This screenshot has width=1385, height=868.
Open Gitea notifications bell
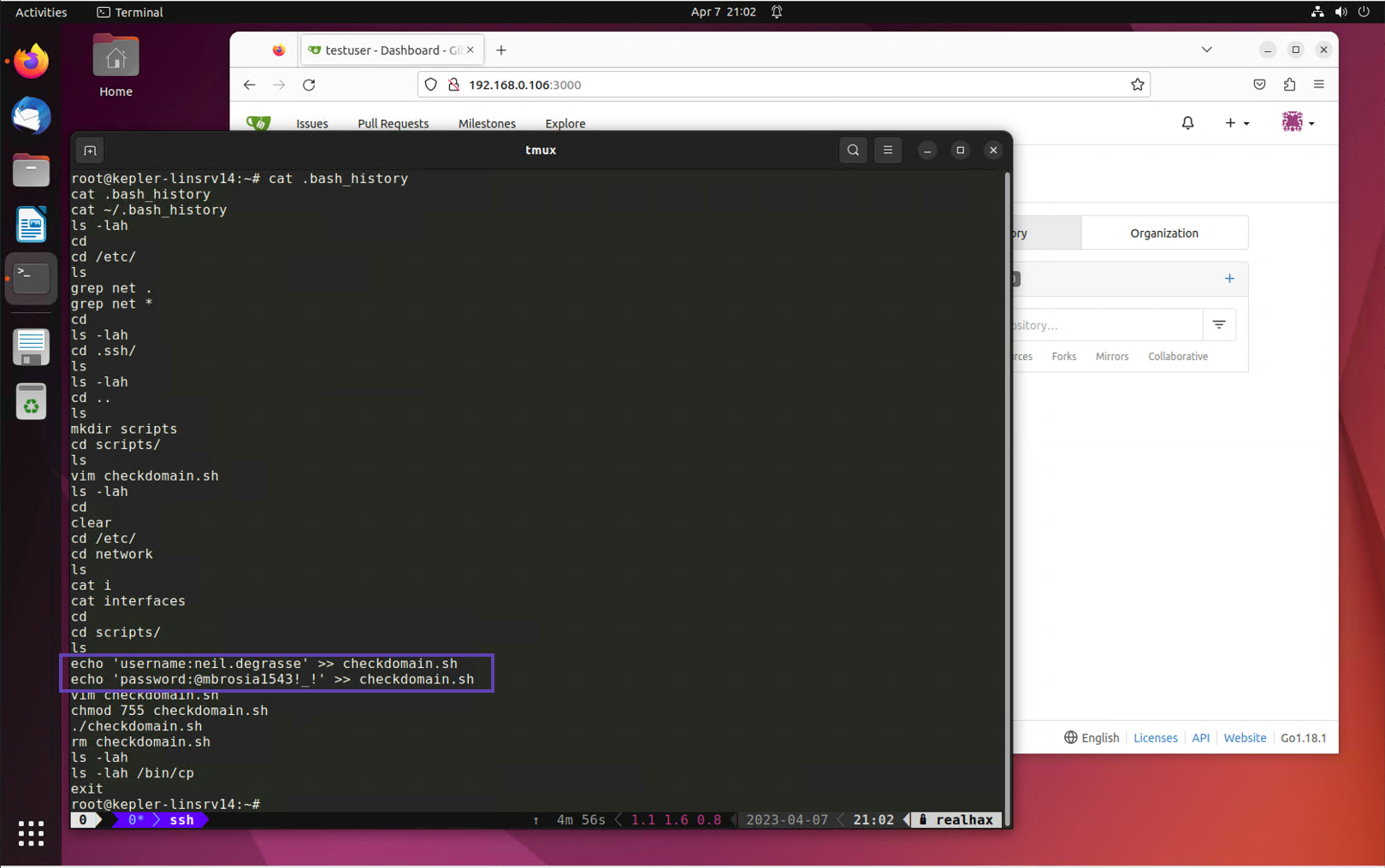coord(1187,123)
